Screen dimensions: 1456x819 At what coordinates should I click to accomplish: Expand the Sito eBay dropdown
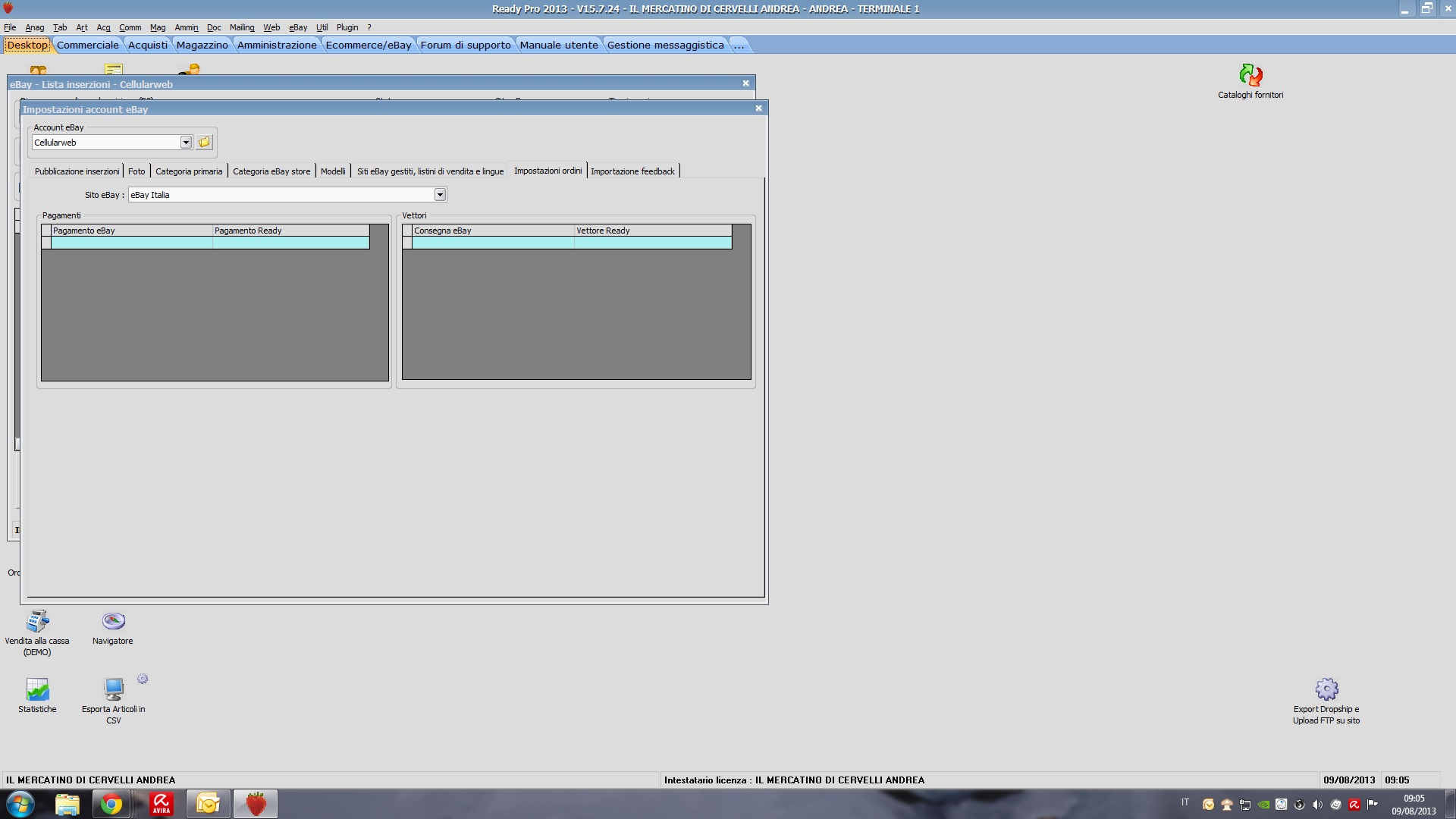pyautogui.click(x=440, y=195)
